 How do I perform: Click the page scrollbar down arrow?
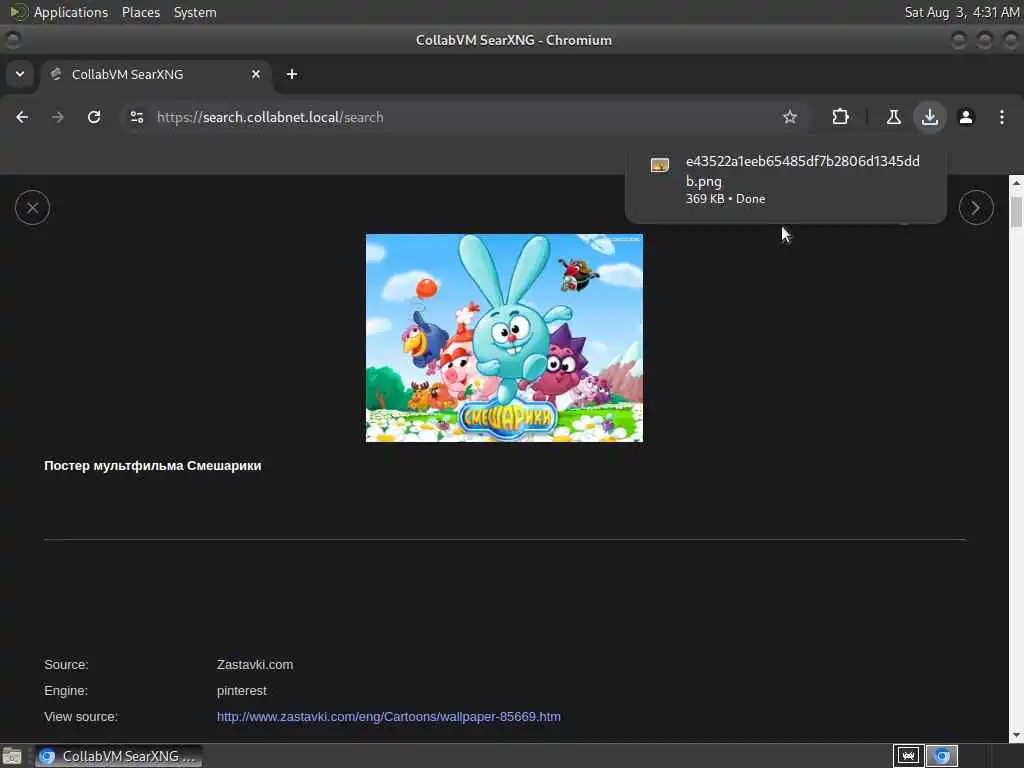[1016, 735]
